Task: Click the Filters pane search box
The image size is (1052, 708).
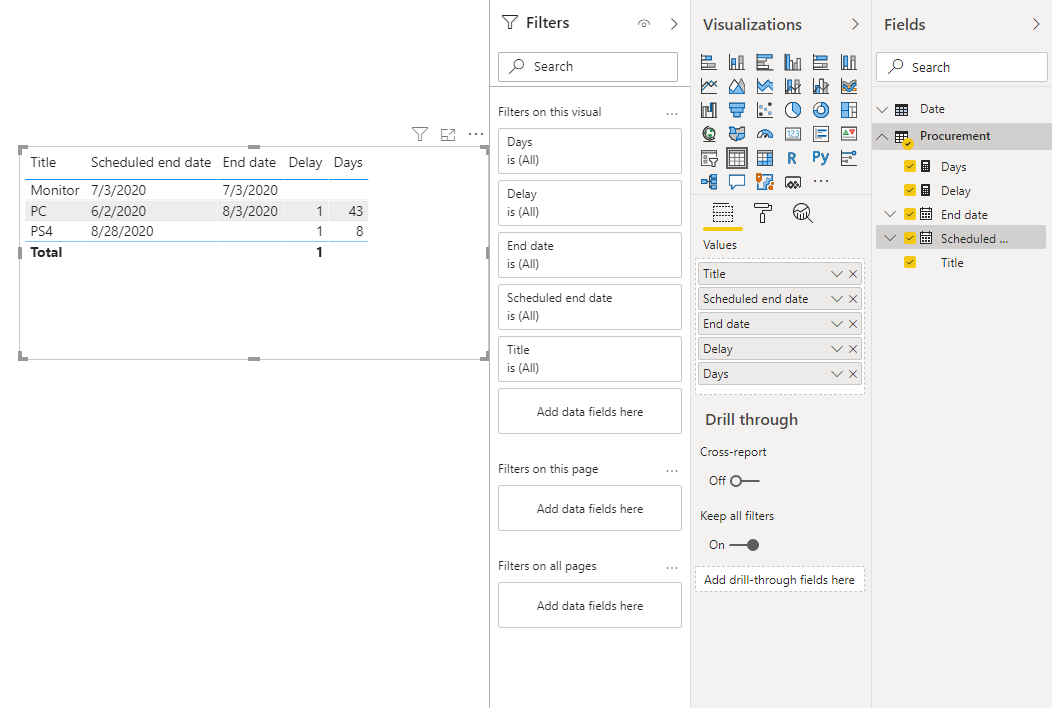Action: pos(588,66)
